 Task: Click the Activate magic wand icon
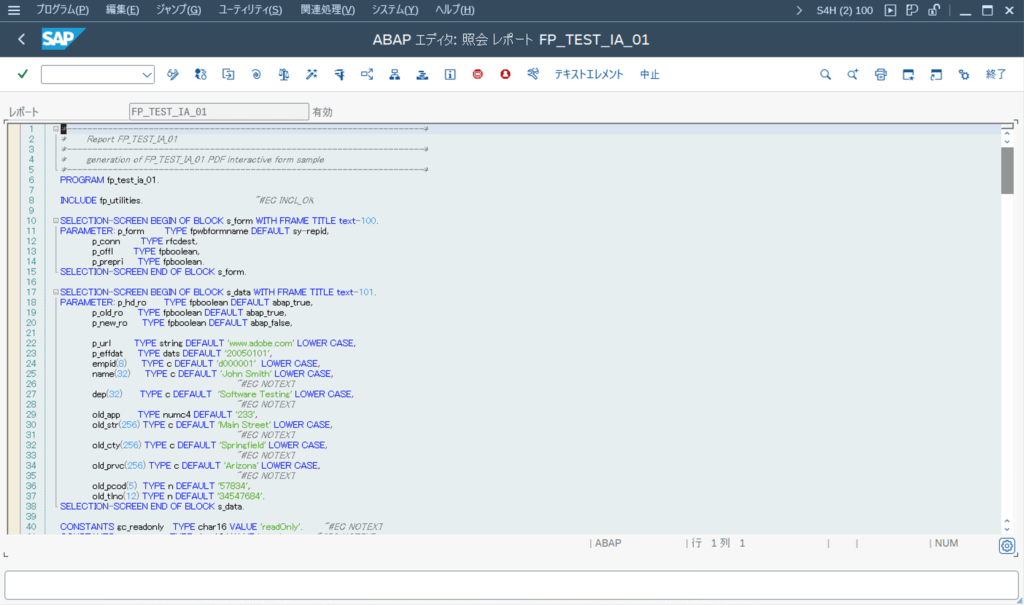312,74
